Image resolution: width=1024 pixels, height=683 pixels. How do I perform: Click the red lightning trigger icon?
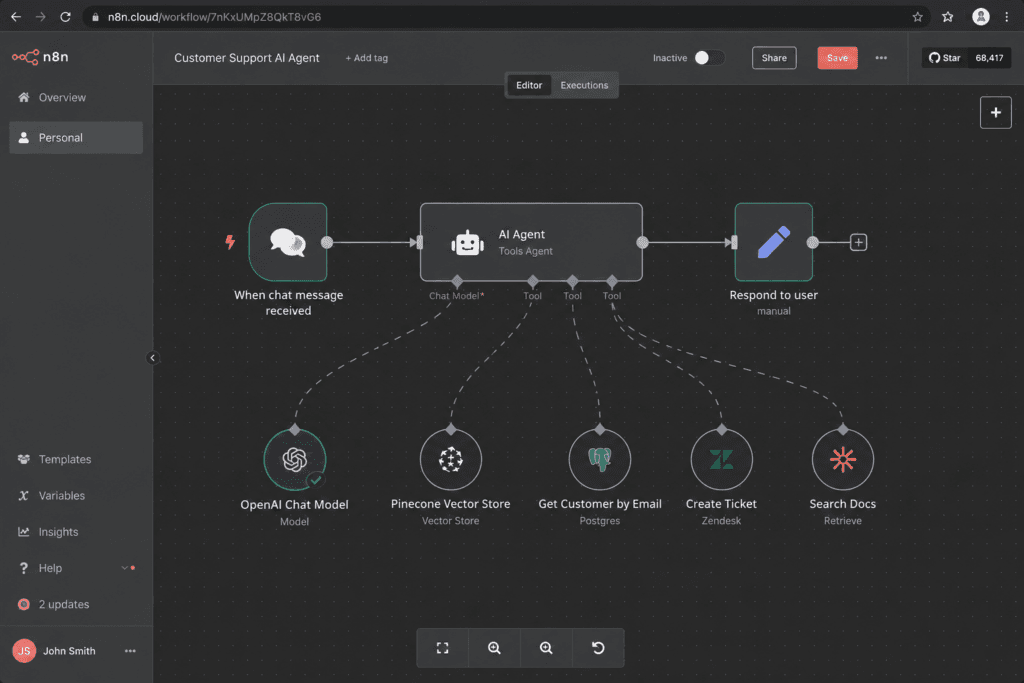(x=230, y=242)
